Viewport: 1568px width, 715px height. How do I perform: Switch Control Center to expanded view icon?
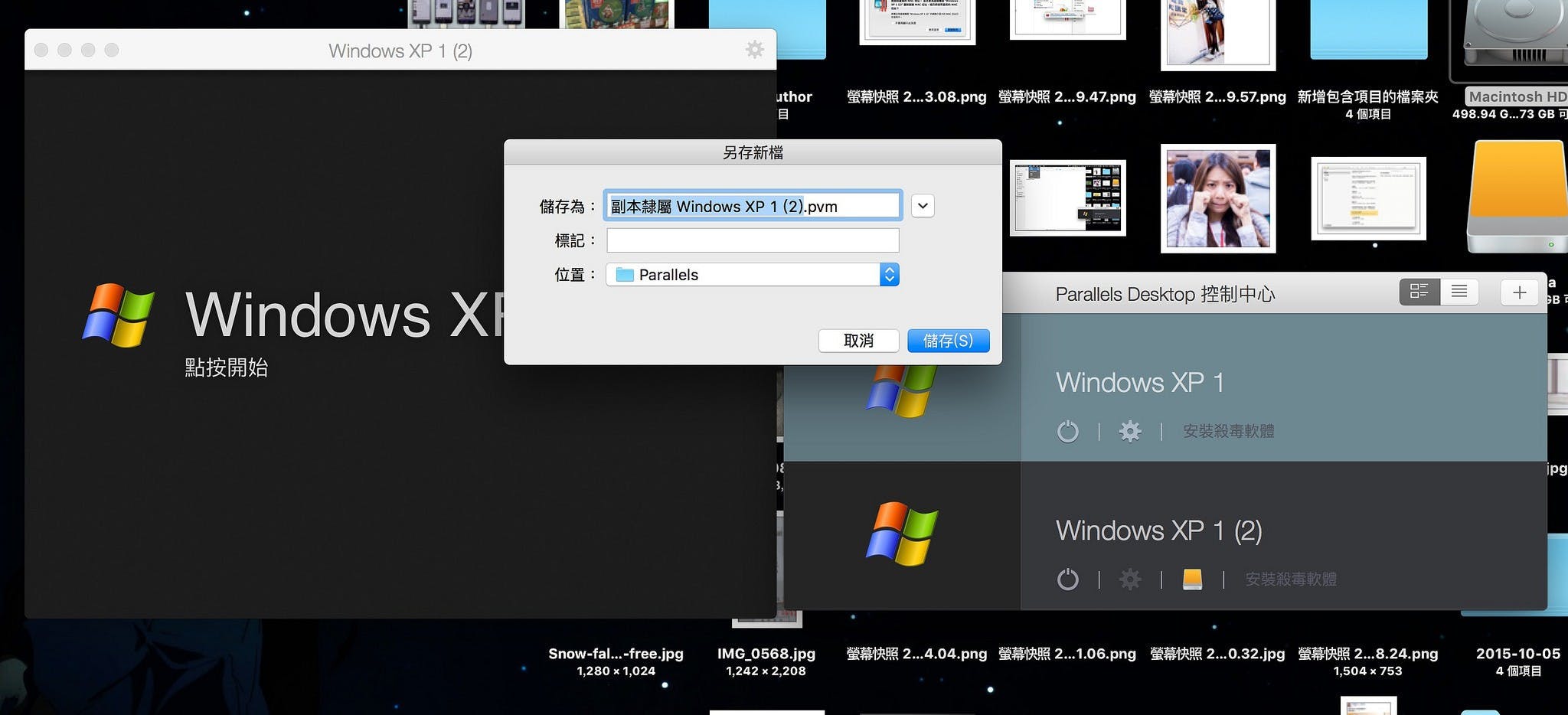(1419, 292)
